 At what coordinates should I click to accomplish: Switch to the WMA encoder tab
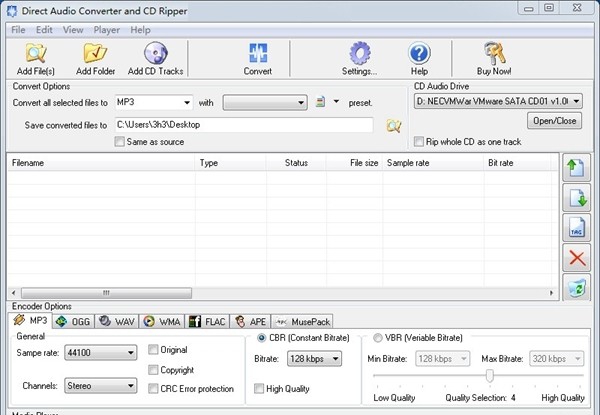pos(162,322)
